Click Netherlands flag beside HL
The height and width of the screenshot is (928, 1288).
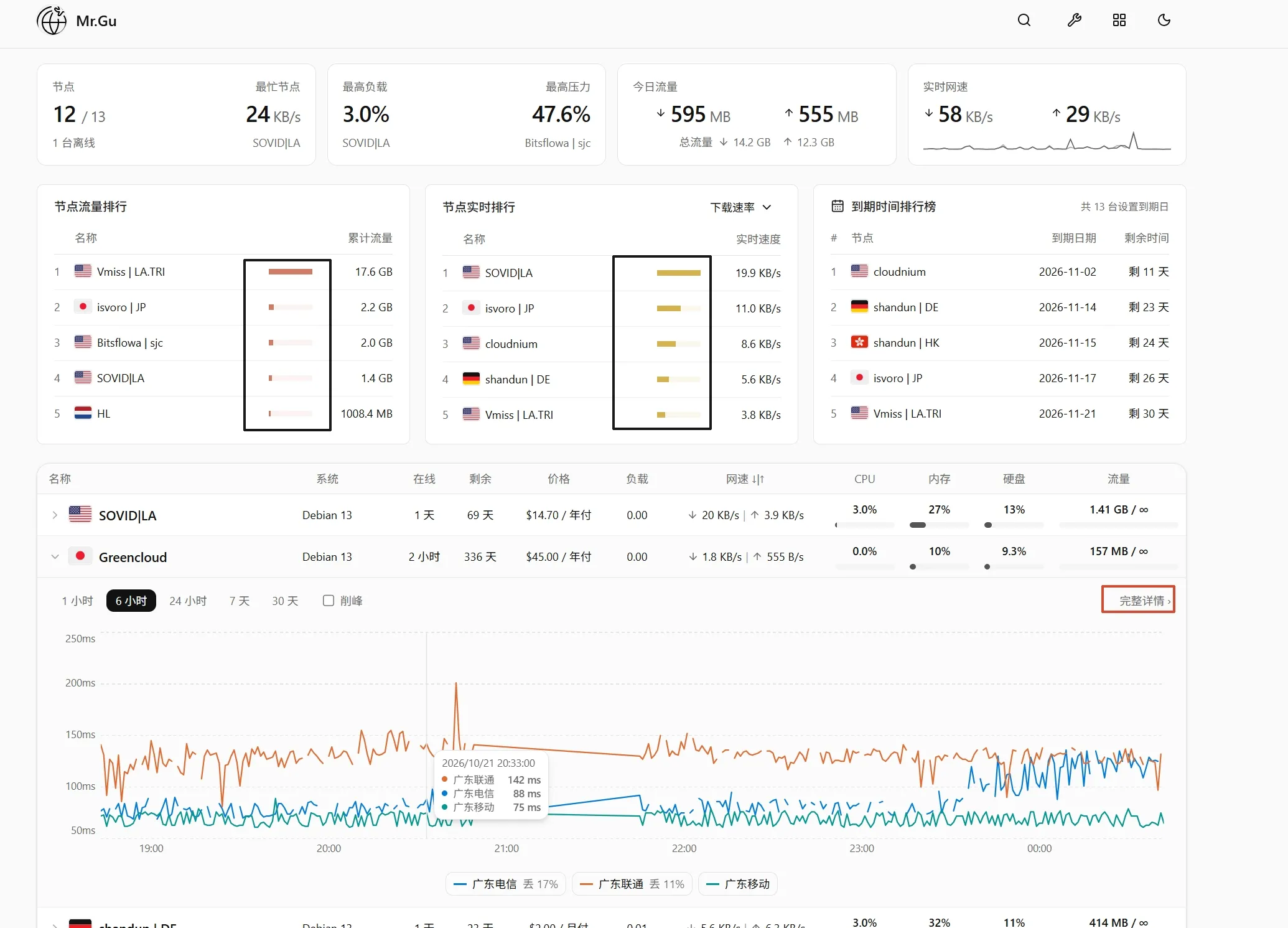tap(83, 413)
